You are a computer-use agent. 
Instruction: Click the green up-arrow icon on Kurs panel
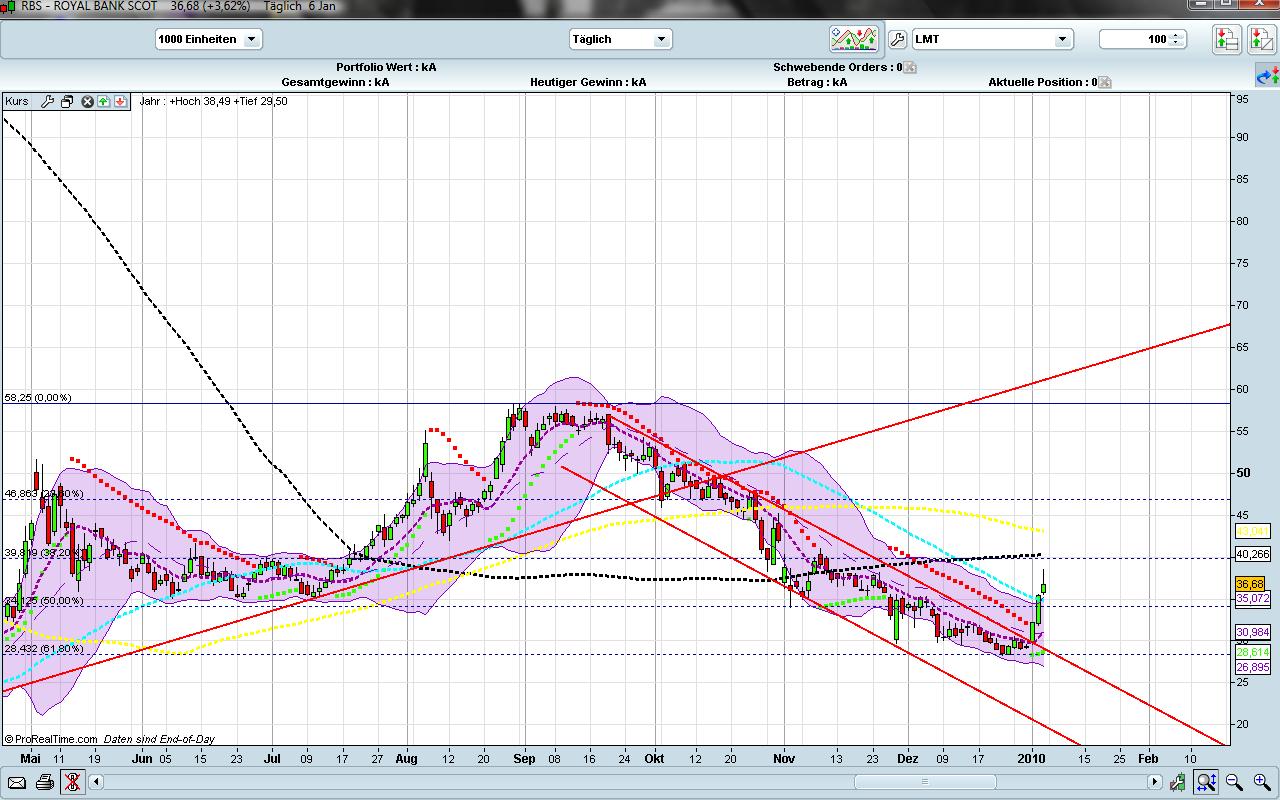tap(104, 101)
